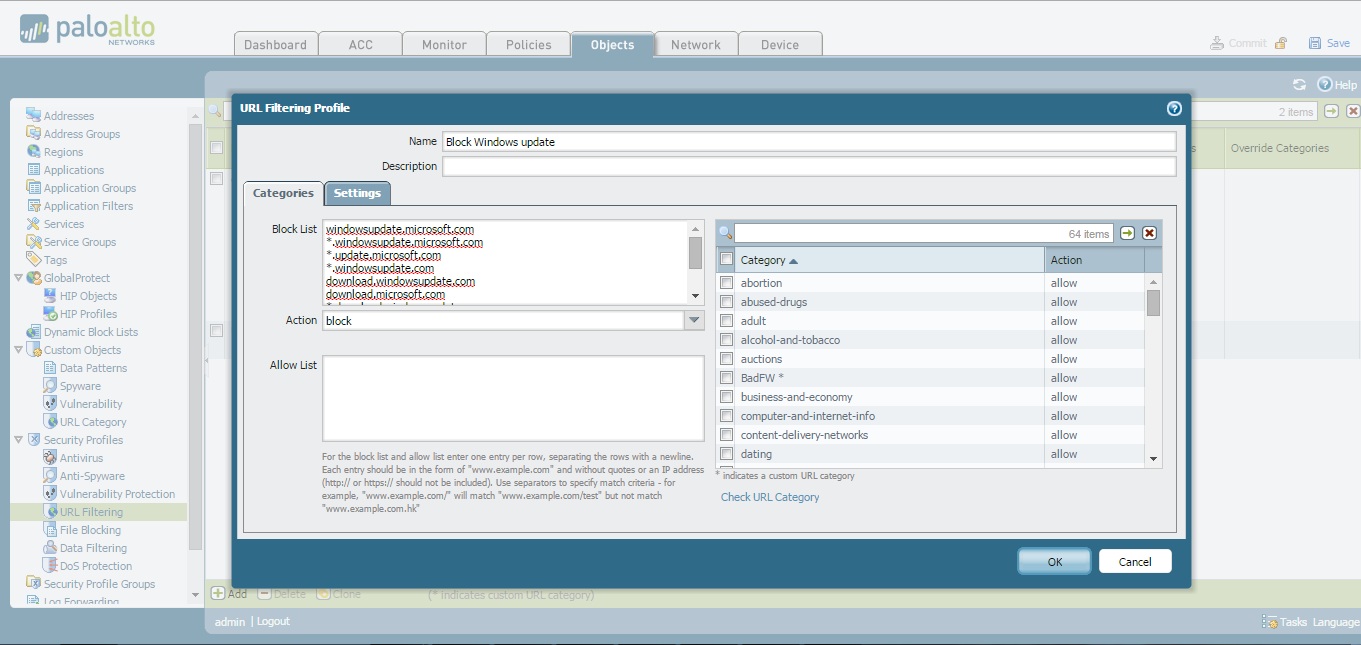
Task: Collapse the Security Profiles tree node
Action: click(x=18, y=440)
